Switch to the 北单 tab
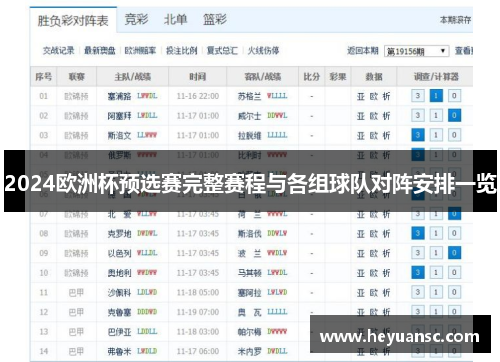Image resolution: width=500 pixels, height=362 pixels. click(175, 19)
